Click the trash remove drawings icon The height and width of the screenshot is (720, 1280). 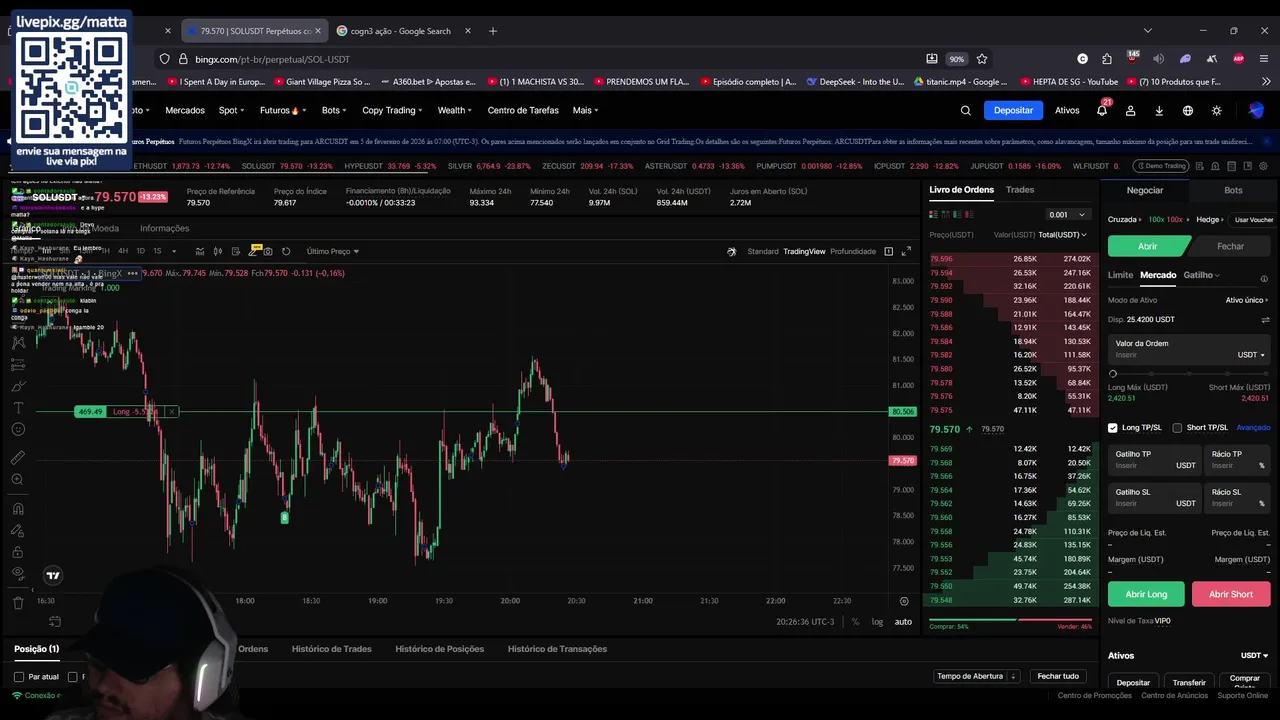pos(18,602)
